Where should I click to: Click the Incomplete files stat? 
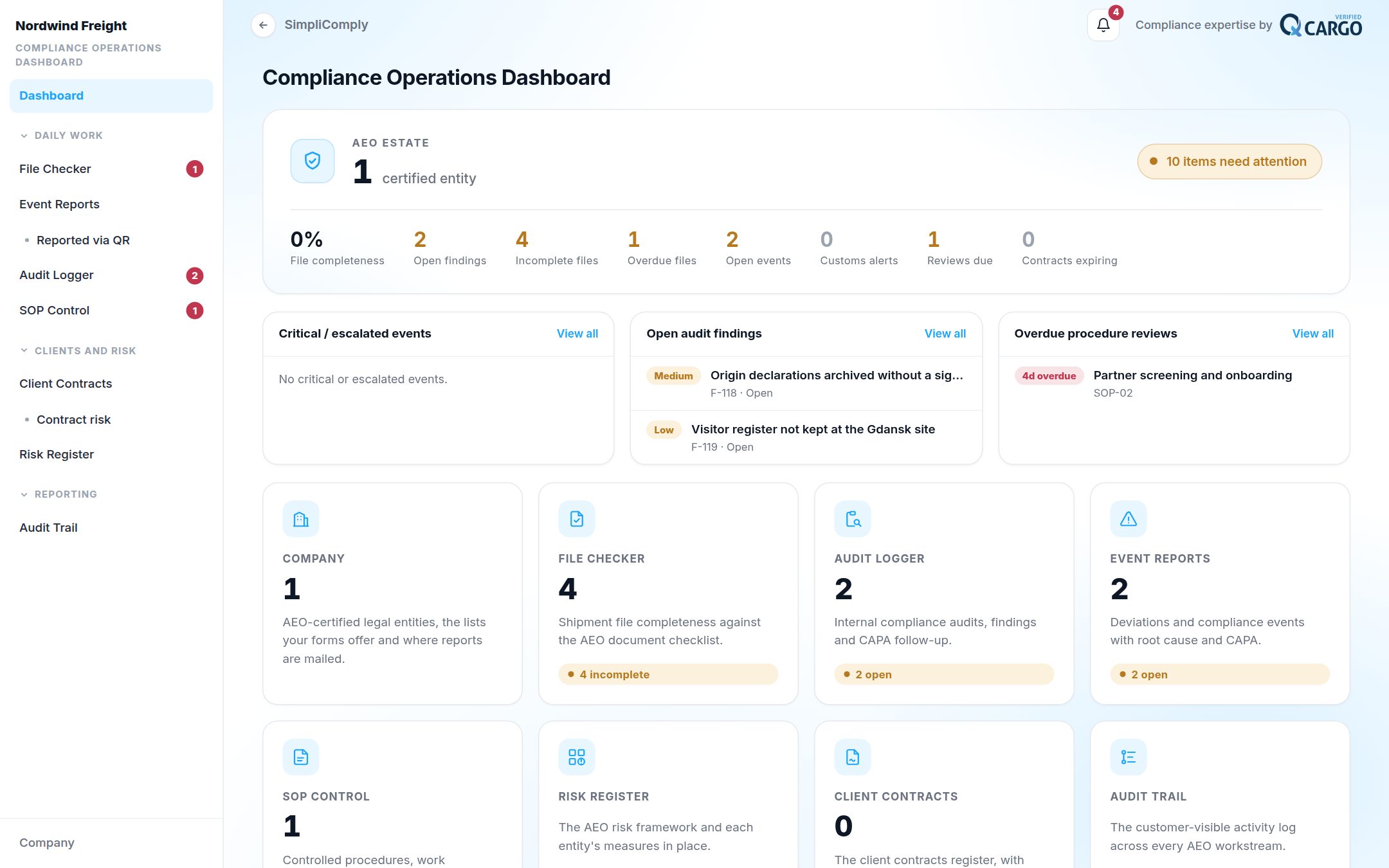coord(557,248)
